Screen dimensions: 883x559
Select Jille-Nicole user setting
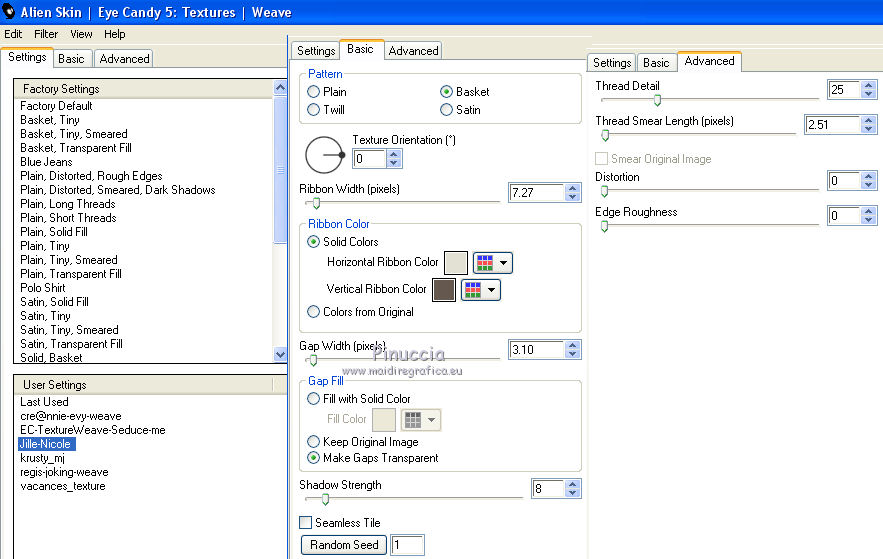[x=46, y=444]
